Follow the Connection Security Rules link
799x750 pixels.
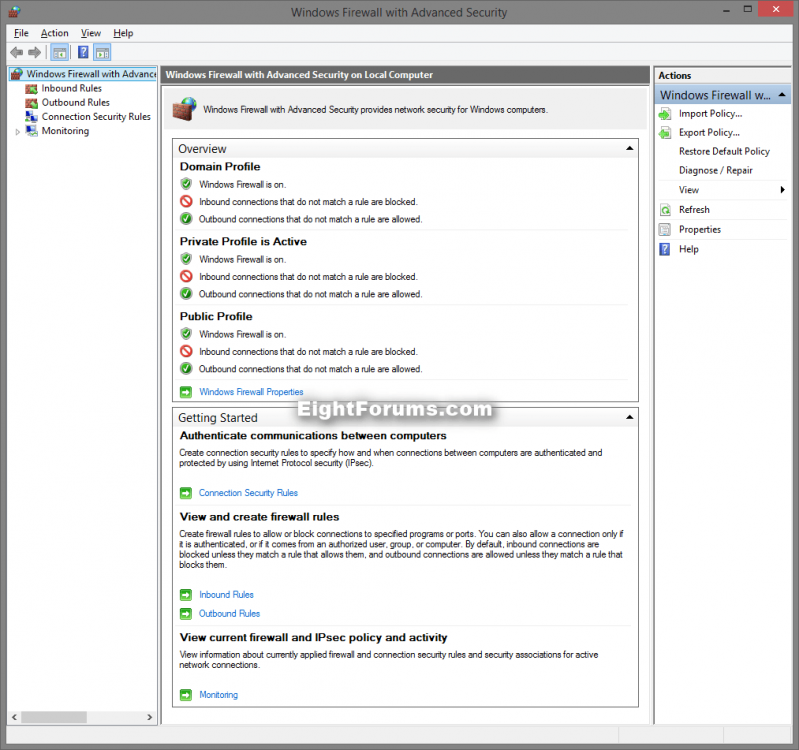click(248, 493)
